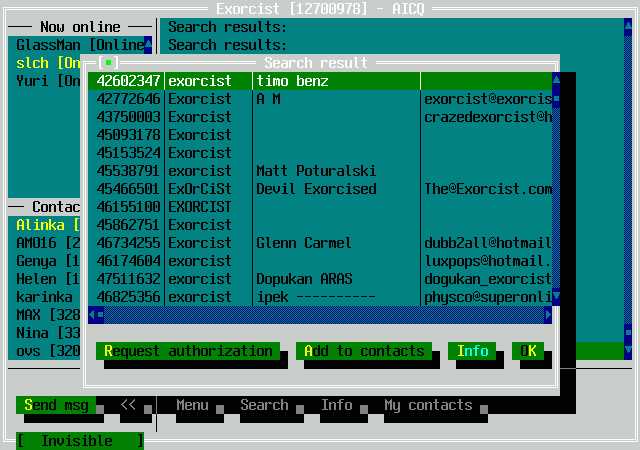This screenshot has height=450, width=640.
Task: Select Nina in the contacts list
Action: point(44,333)
